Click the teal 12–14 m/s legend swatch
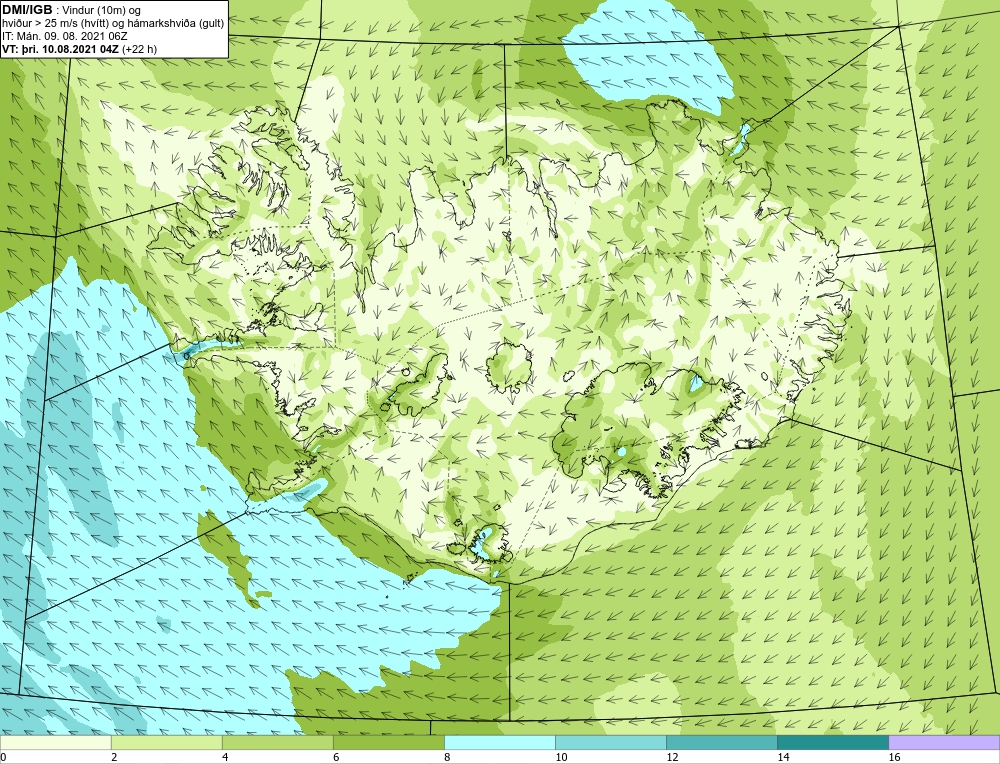This screenshot has height=764, width=1000. click(x=721, y=742)
